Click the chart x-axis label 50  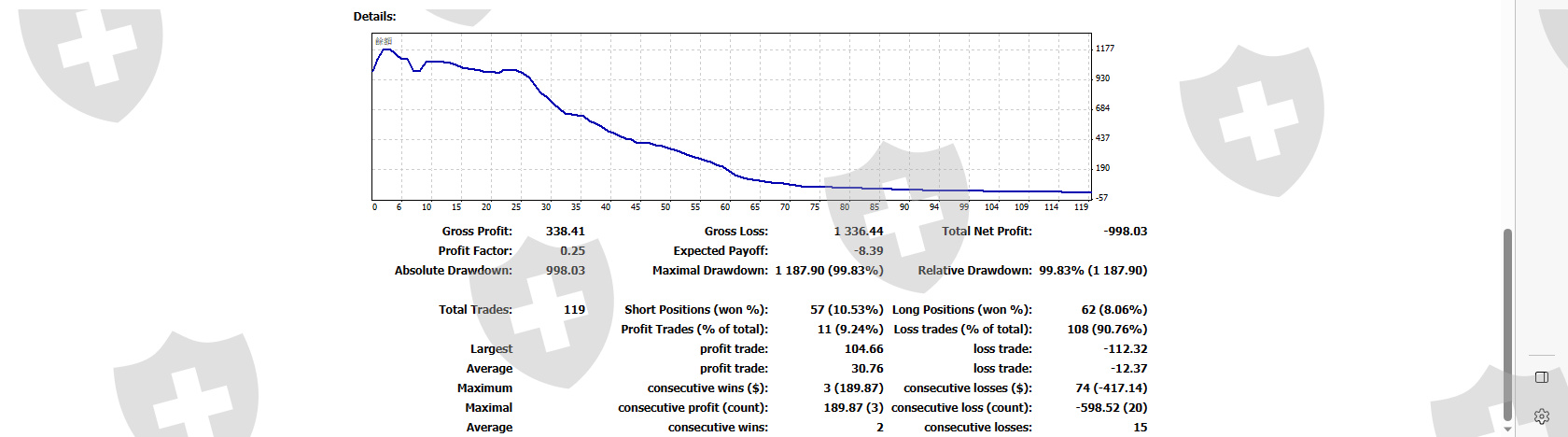[665, 207]
